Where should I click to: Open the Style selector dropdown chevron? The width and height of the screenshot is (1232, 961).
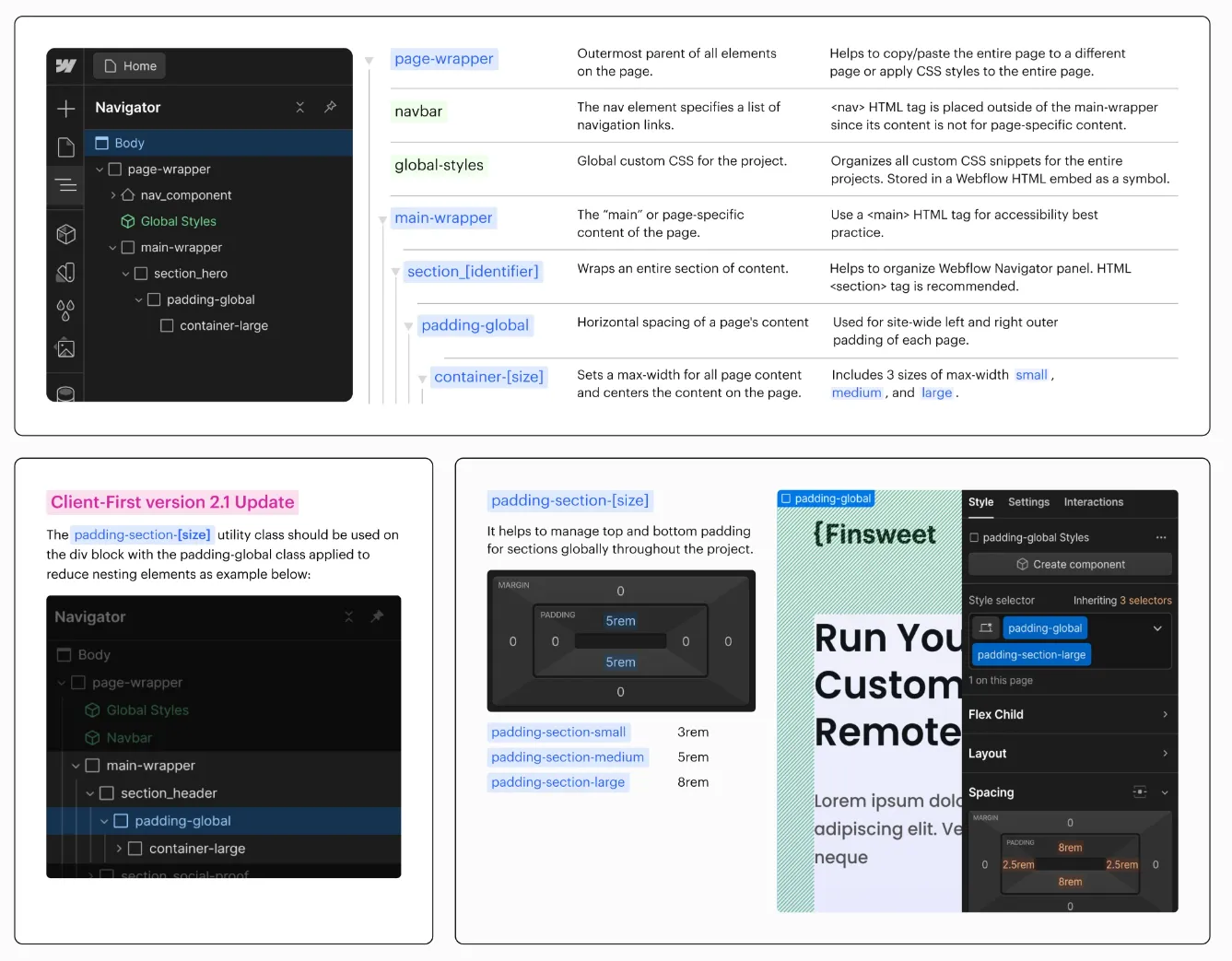(1157, 628)
